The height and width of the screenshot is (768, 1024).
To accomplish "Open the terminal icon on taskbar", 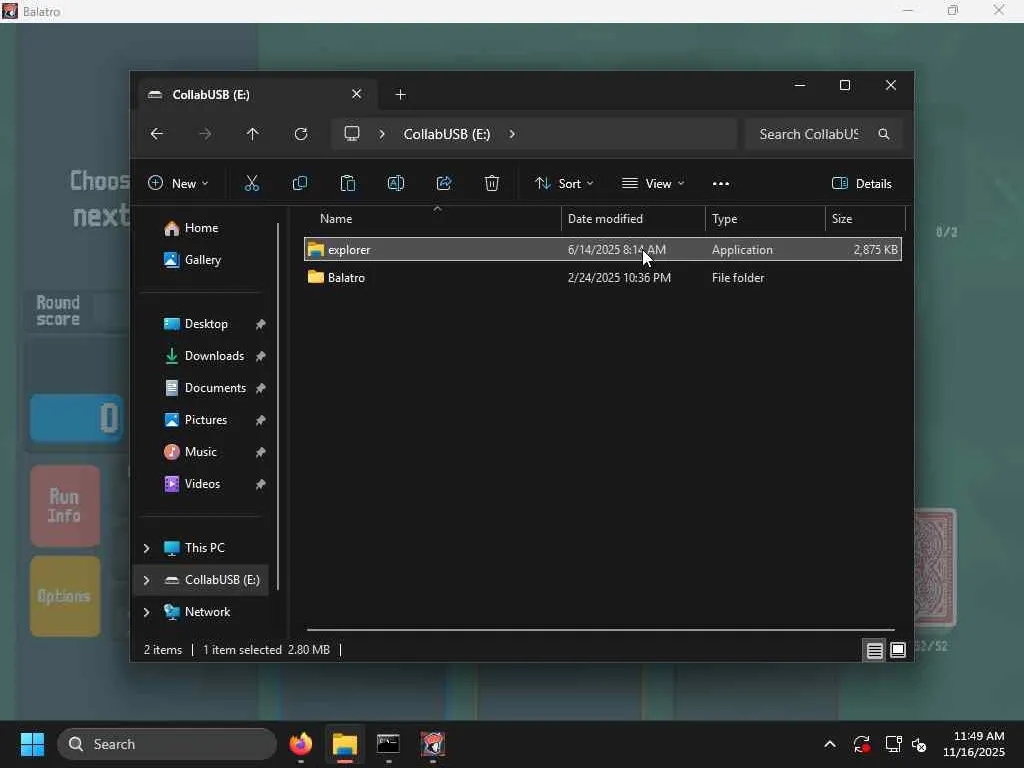I will [x=389, y=744].
